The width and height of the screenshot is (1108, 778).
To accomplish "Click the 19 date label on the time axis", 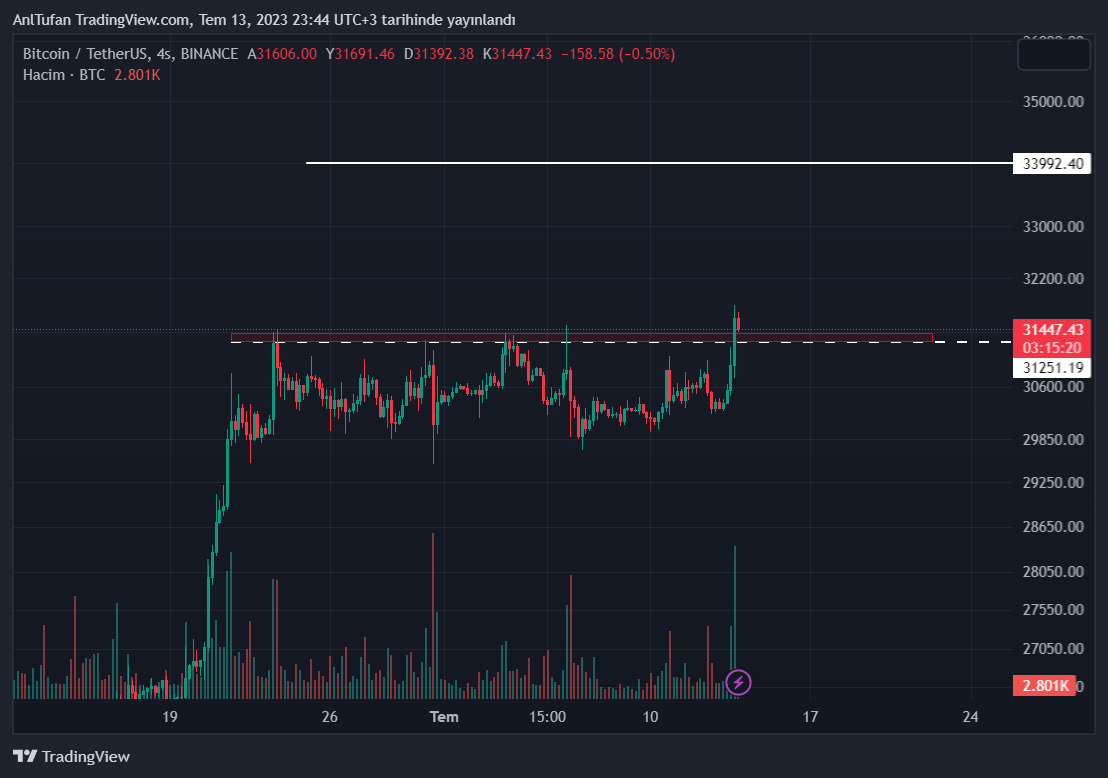I will 169,716.
